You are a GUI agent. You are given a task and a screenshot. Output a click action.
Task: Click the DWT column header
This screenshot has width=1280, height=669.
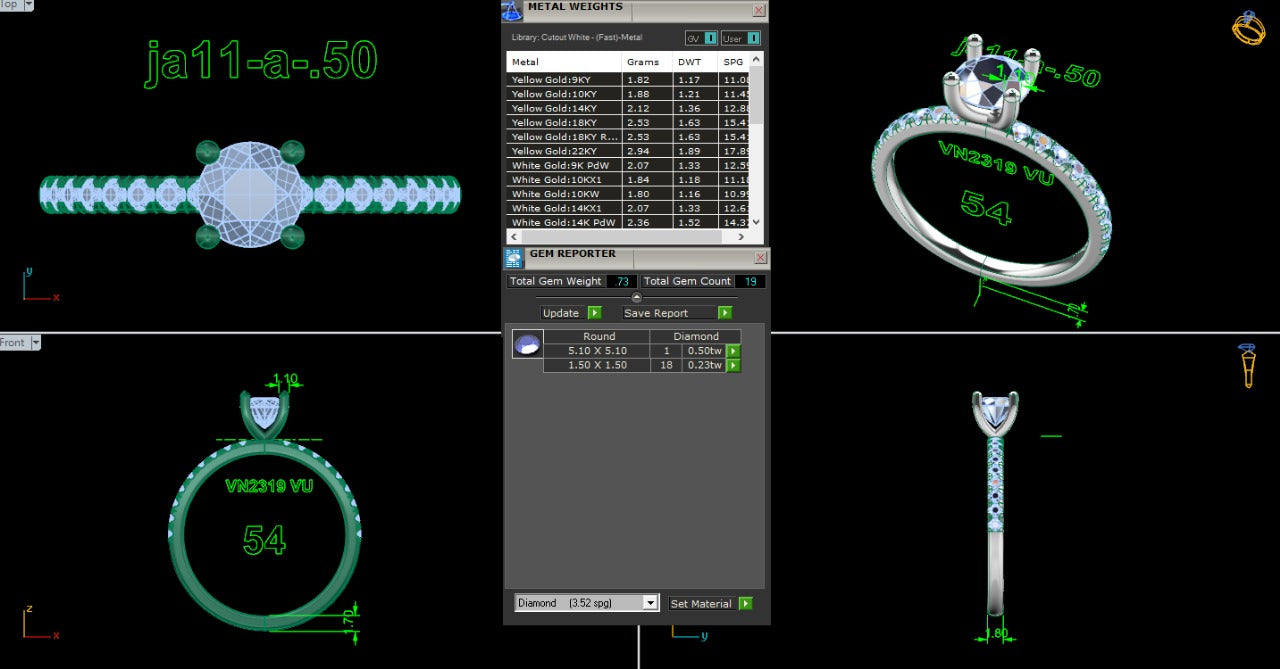696,62
